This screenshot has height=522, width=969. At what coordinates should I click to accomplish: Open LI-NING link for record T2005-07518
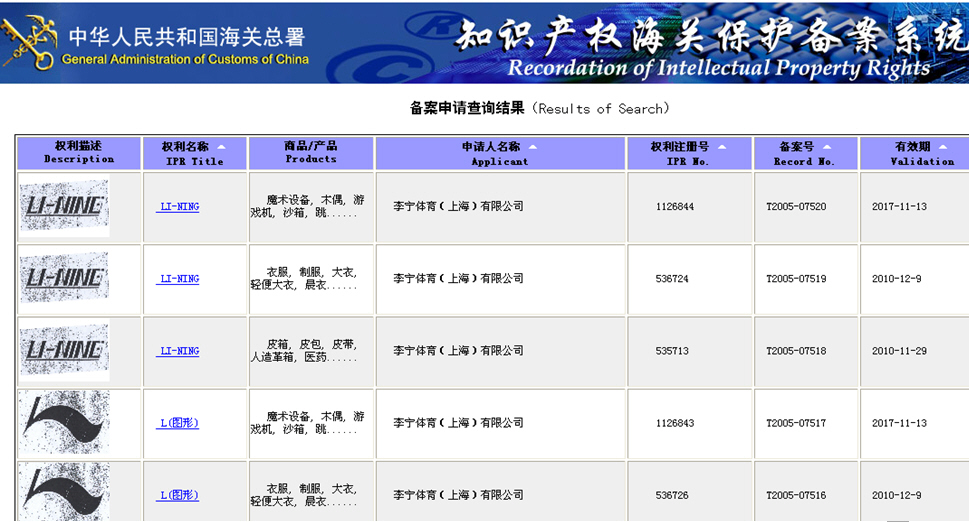pyautogui.click(x=179, y=351)
